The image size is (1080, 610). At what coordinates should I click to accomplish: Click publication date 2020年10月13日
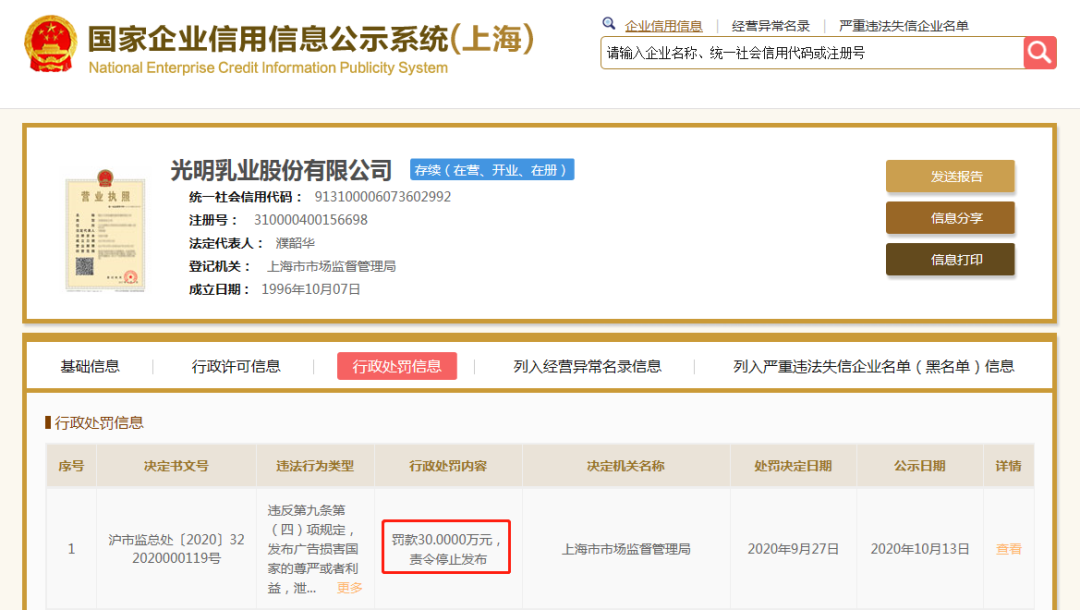[x=920, y=549]
